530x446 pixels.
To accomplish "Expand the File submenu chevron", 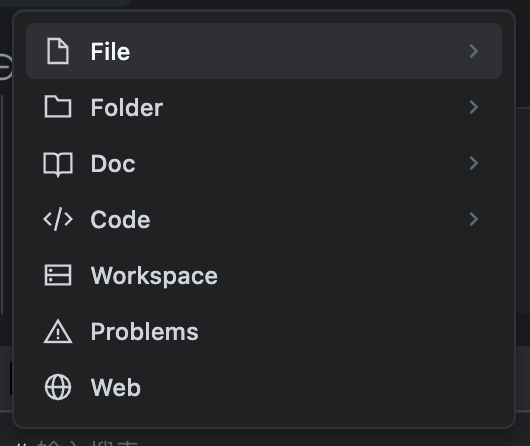I will [x=474, y=51].
